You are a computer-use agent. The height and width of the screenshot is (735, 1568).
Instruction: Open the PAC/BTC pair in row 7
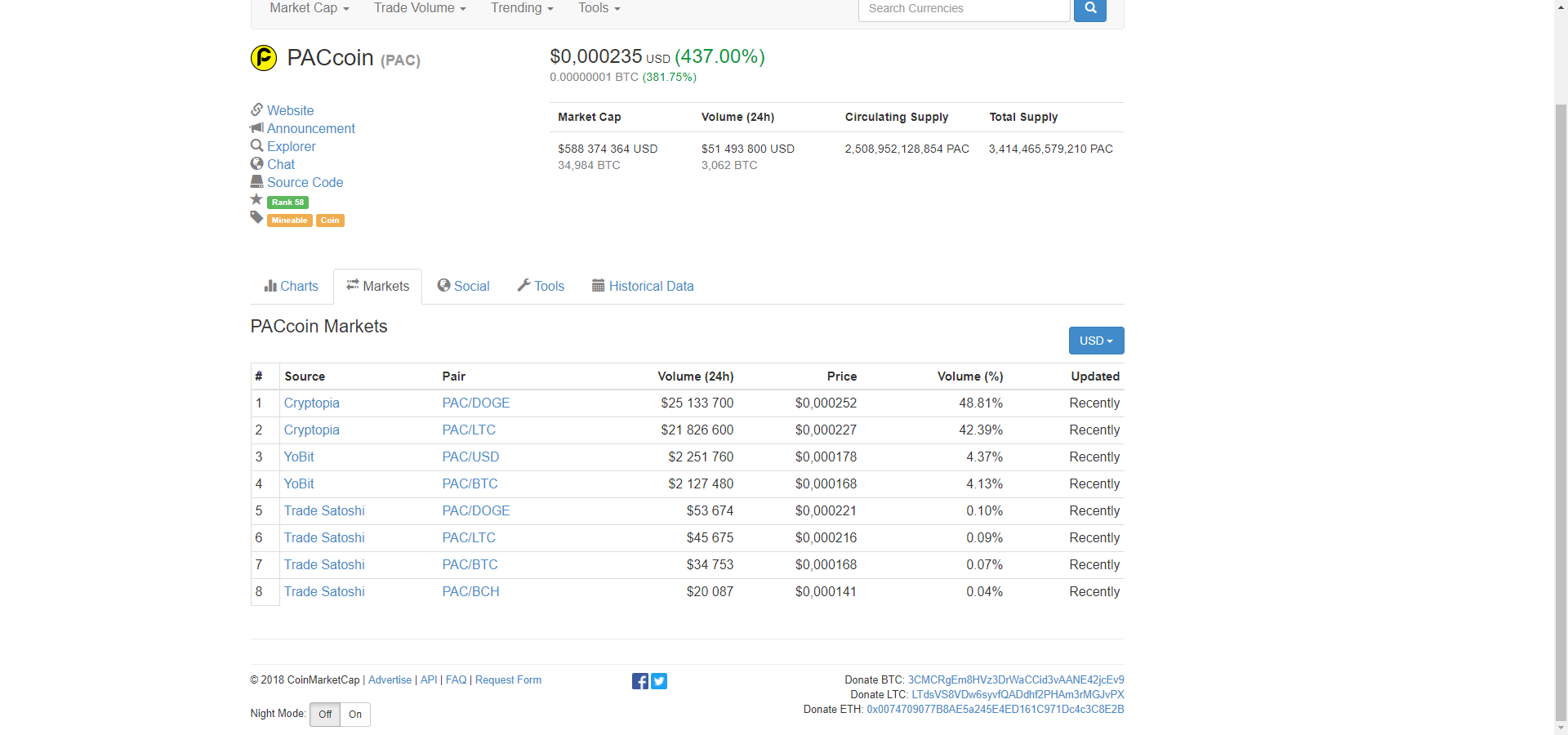470,565
